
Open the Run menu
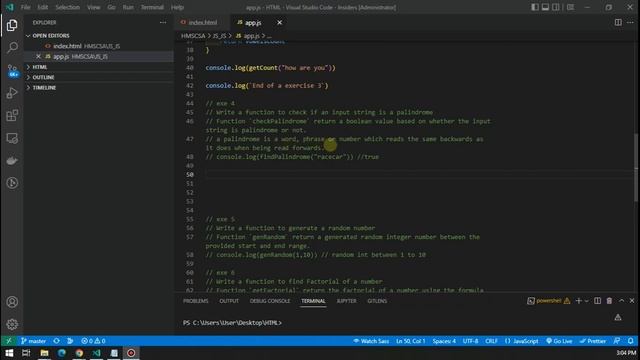(x=128, y=7)
